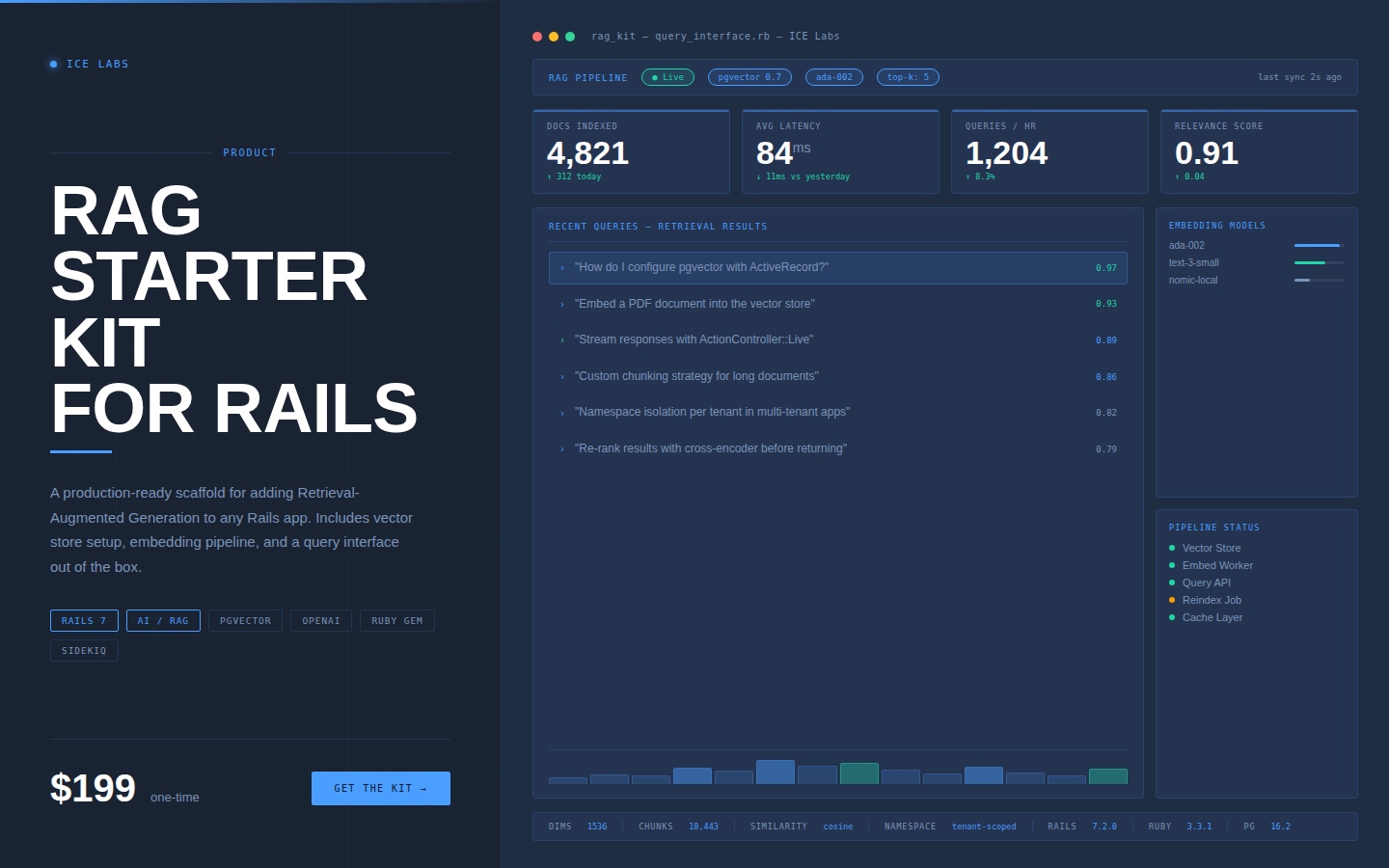
Task: Click the Cache Layer status dot
Action: click(1172, 617)
